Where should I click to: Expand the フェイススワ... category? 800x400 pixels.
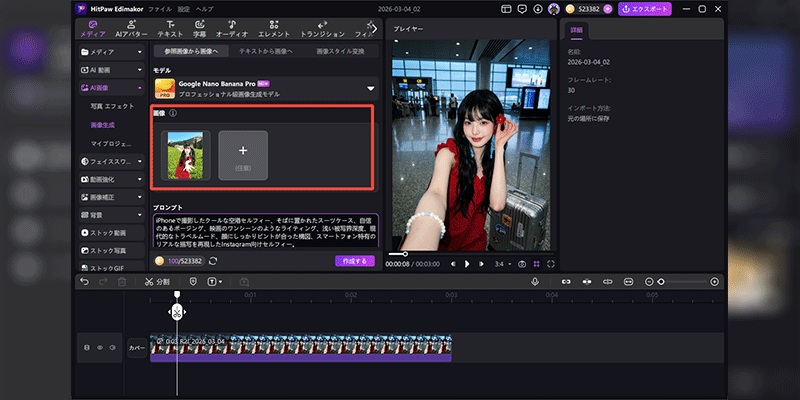[x=112, y=161]
